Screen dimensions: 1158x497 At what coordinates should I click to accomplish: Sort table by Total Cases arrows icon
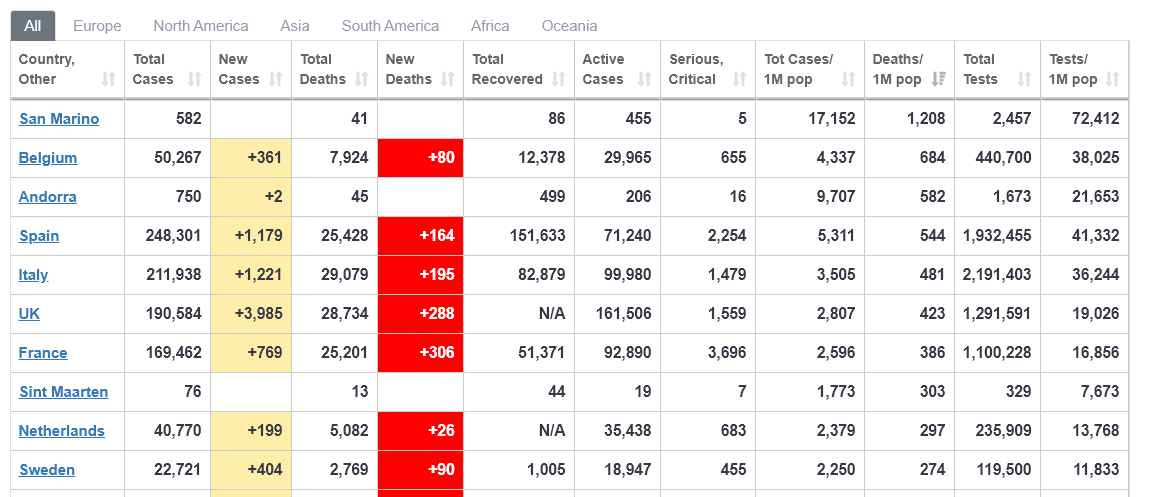[x=195, y=79]
